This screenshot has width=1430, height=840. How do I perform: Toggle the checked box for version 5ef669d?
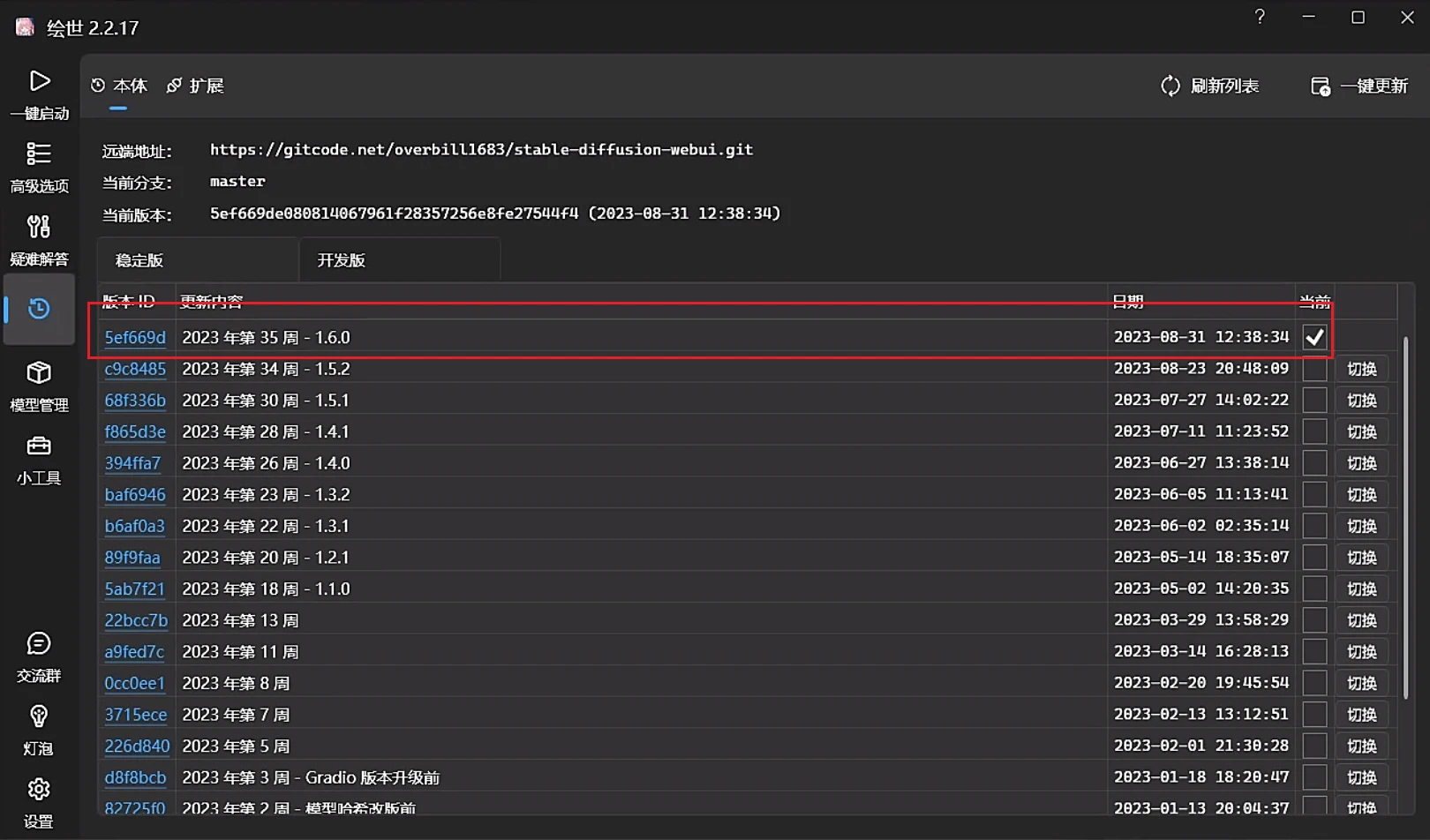(x=1314, y=337)
